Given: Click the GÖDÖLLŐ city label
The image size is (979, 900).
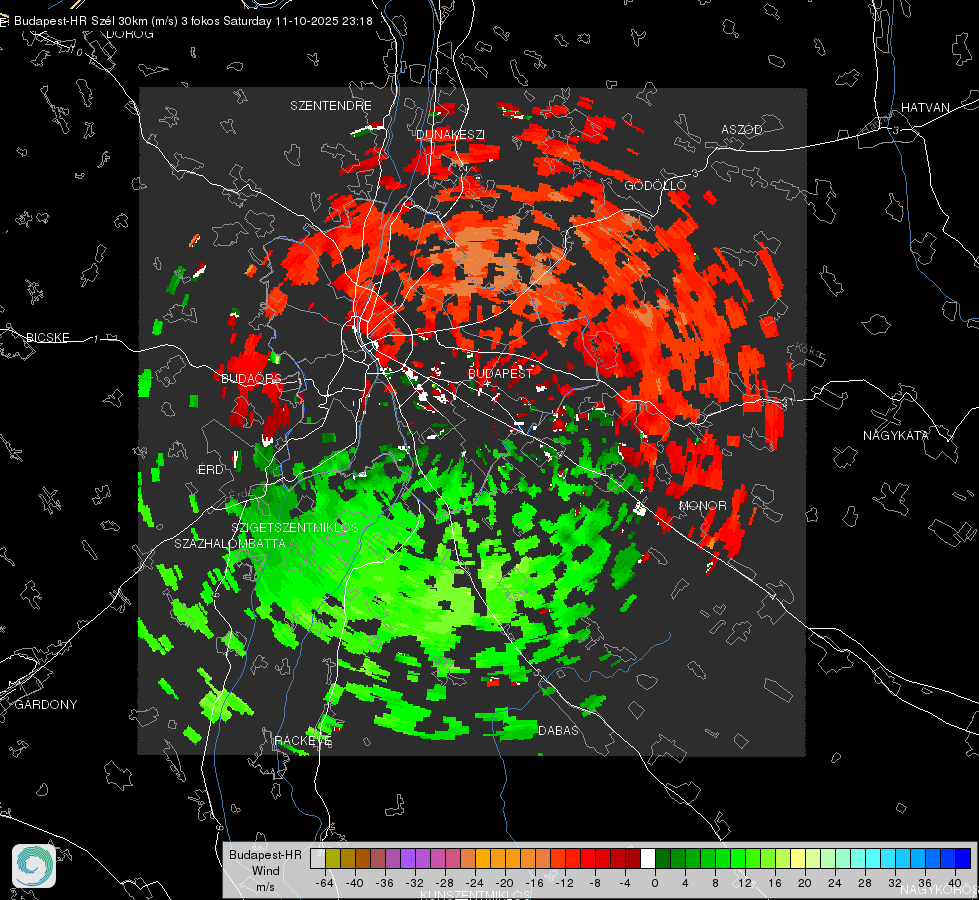Looking at the screenshot, I should pos(655,185).
